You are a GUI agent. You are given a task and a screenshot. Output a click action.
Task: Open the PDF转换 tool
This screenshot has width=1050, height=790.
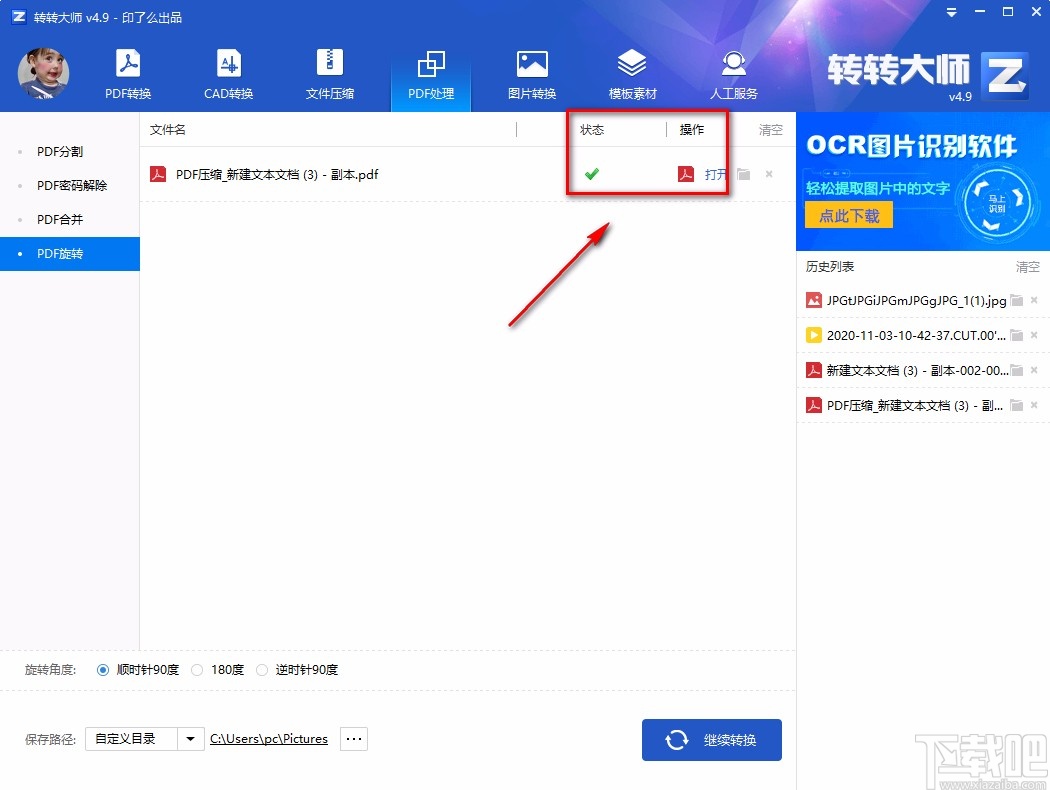pos(127,70)
